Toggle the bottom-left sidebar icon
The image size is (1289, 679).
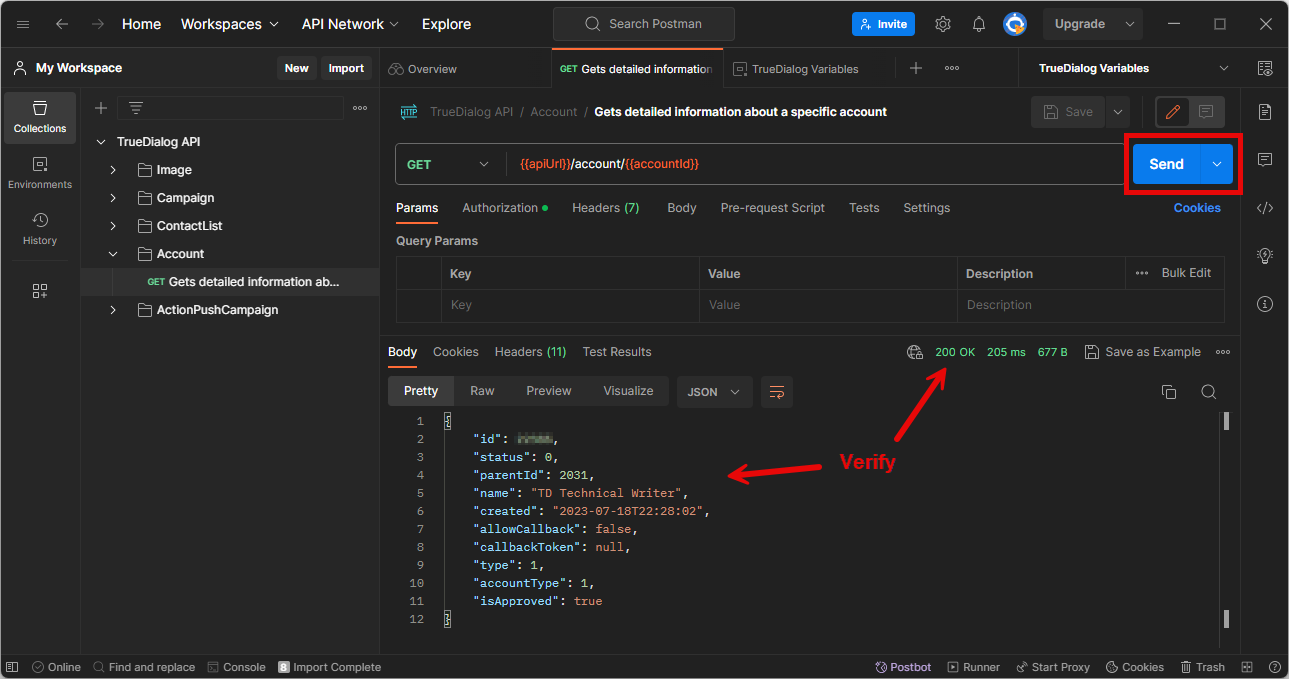coord(12,667)
